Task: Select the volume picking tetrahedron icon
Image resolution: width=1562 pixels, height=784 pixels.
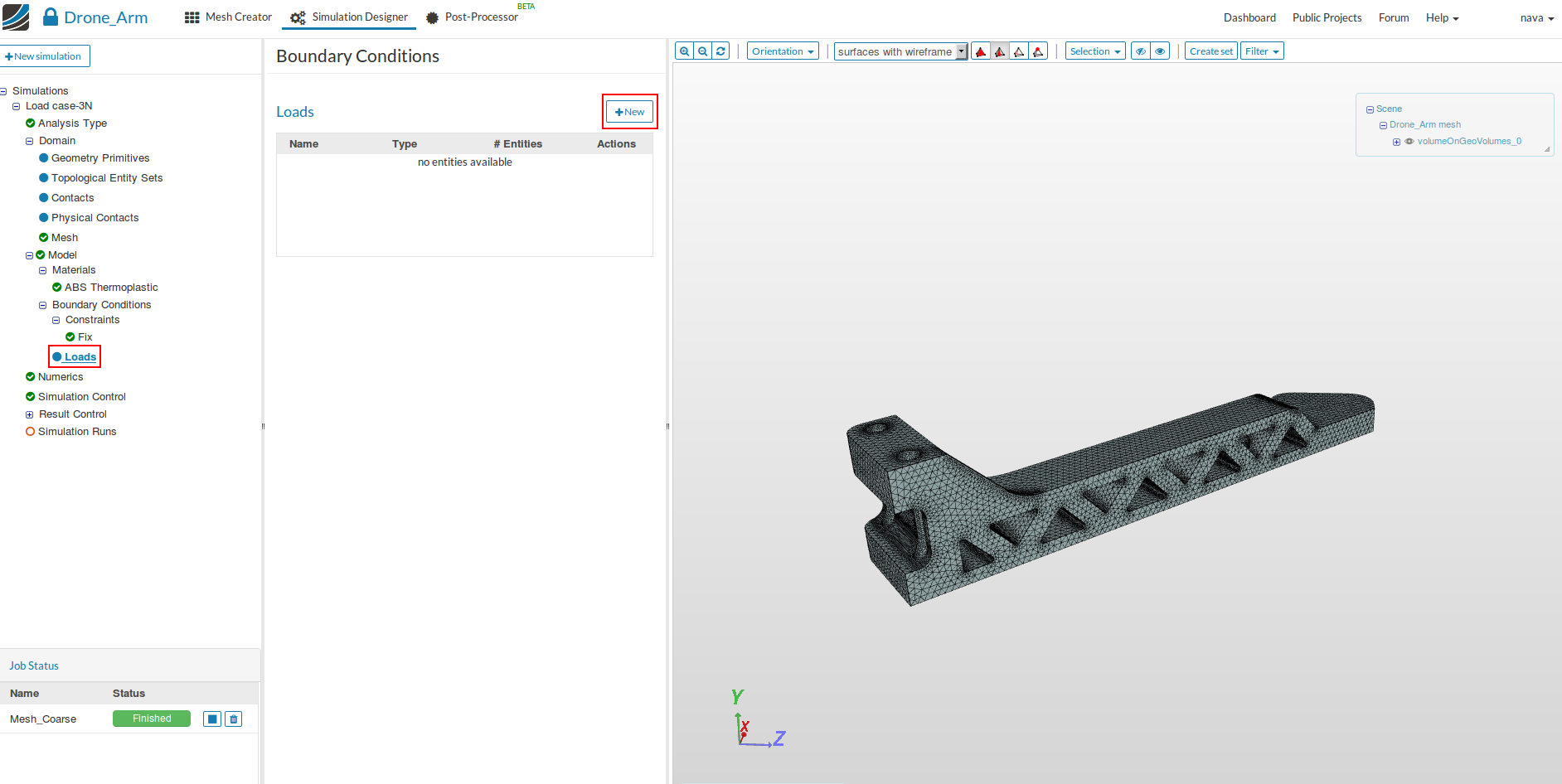Action: coord(981,51)
